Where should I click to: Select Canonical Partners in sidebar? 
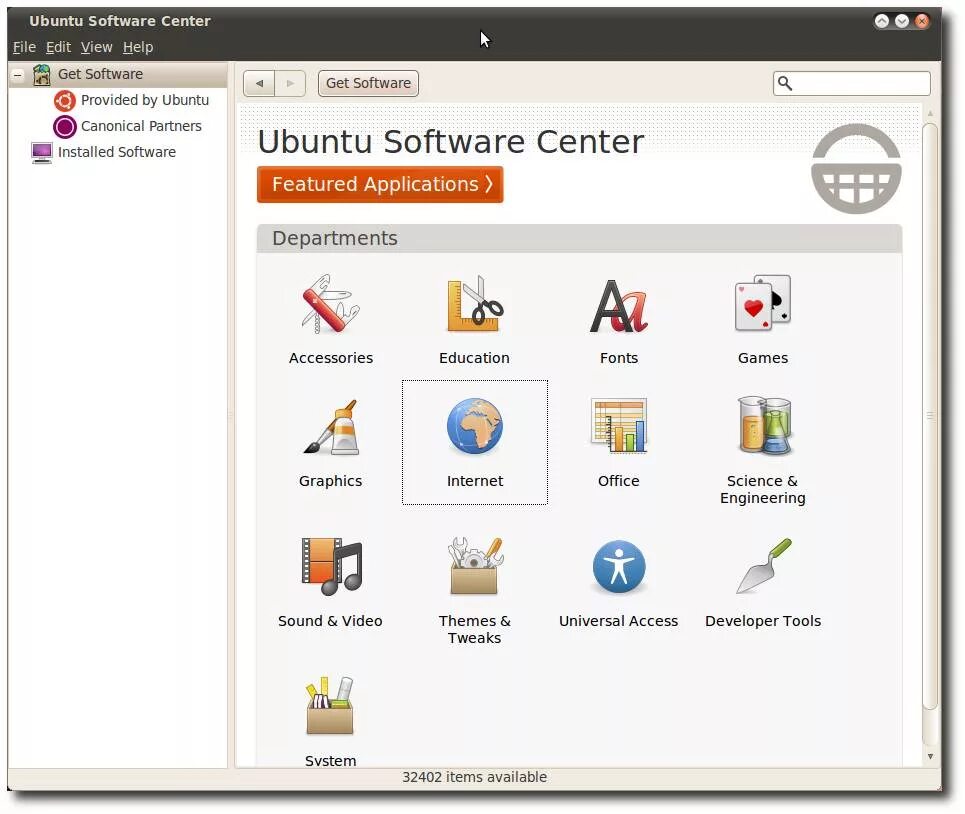(x=141, y=126)
